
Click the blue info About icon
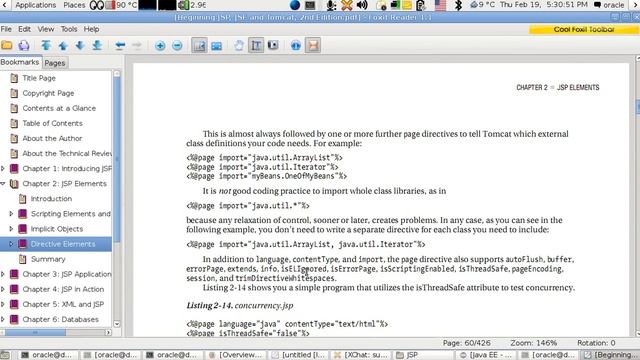[x=296, y=45]
